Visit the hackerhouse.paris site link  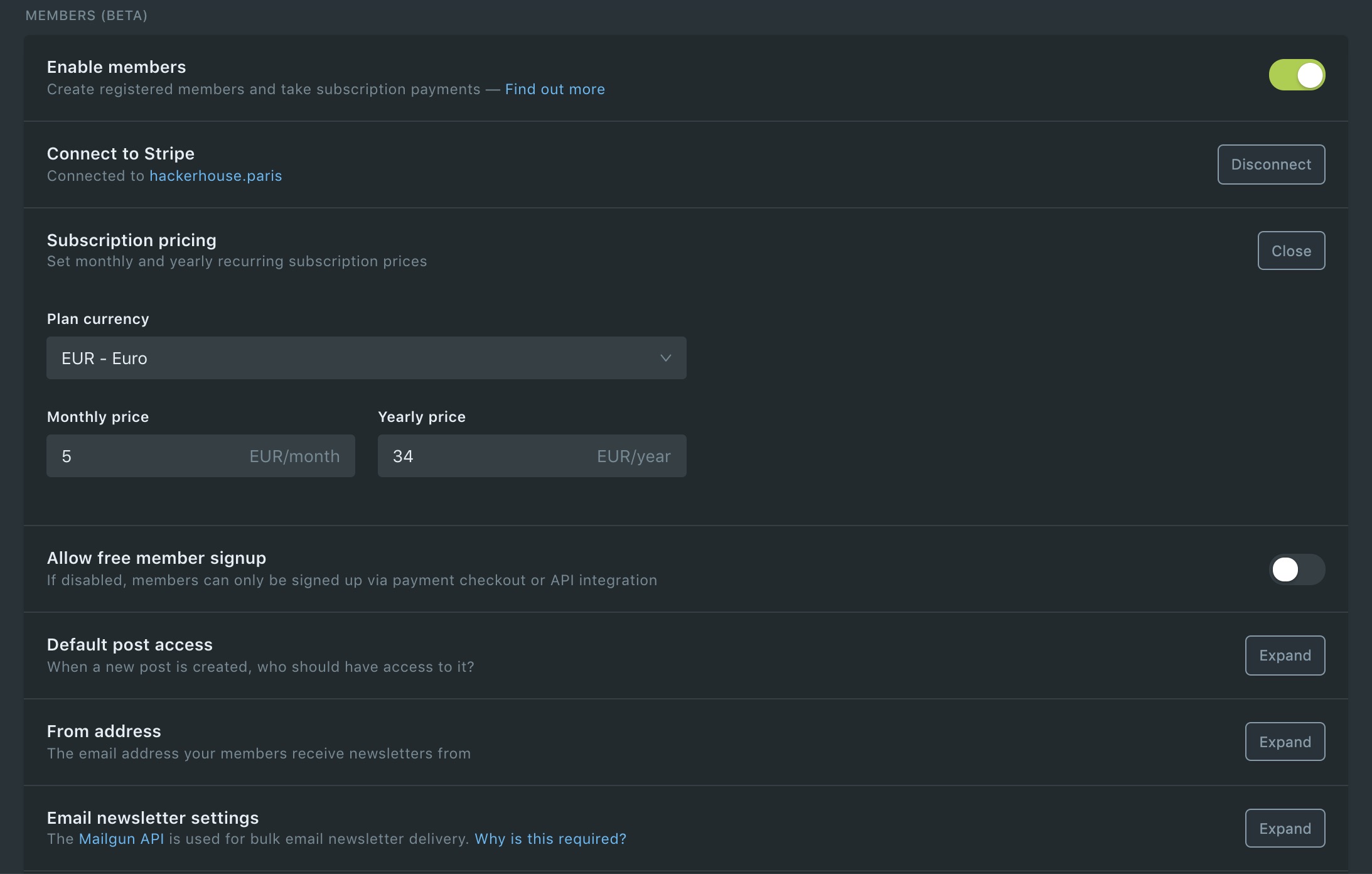tap(215, 175)
